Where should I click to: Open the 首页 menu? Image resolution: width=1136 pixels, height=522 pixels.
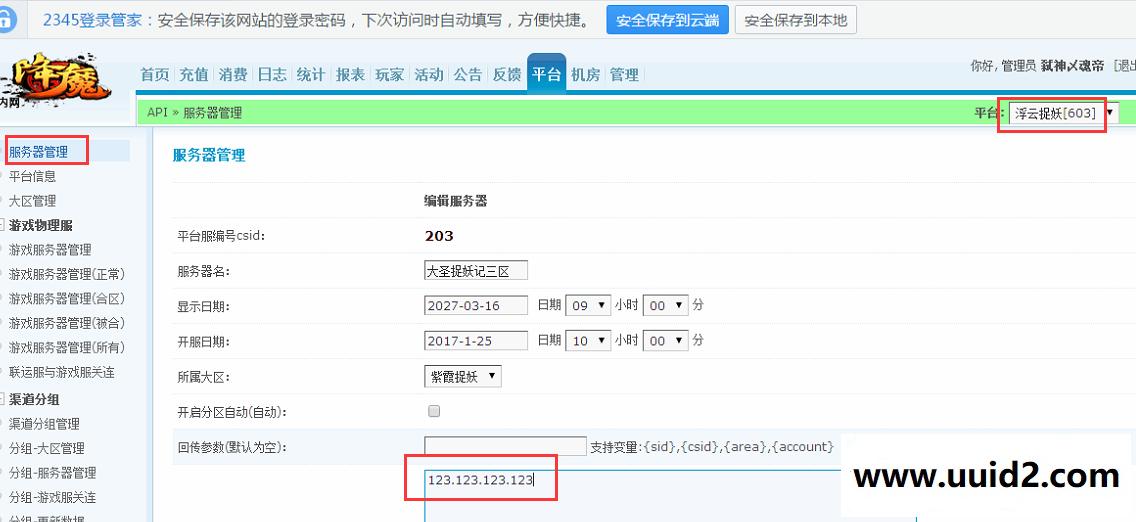(x=154, y=75)
